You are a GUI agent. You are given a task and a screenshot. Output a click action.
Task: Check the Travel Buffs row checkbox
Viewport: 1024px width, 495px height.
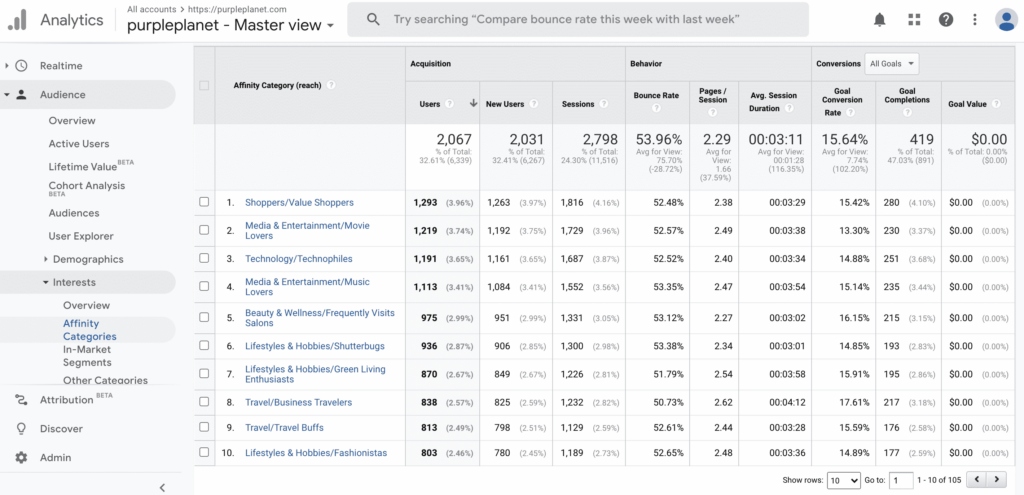[x=204, y=427]
